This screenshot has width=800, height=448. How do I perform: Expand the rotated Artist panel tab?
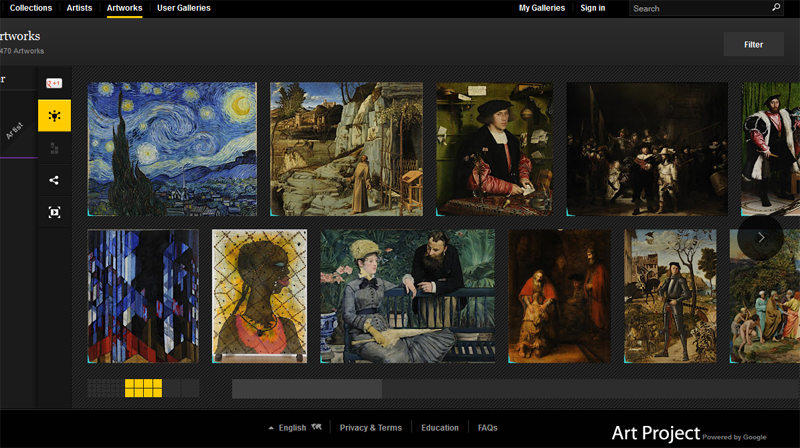15,132
